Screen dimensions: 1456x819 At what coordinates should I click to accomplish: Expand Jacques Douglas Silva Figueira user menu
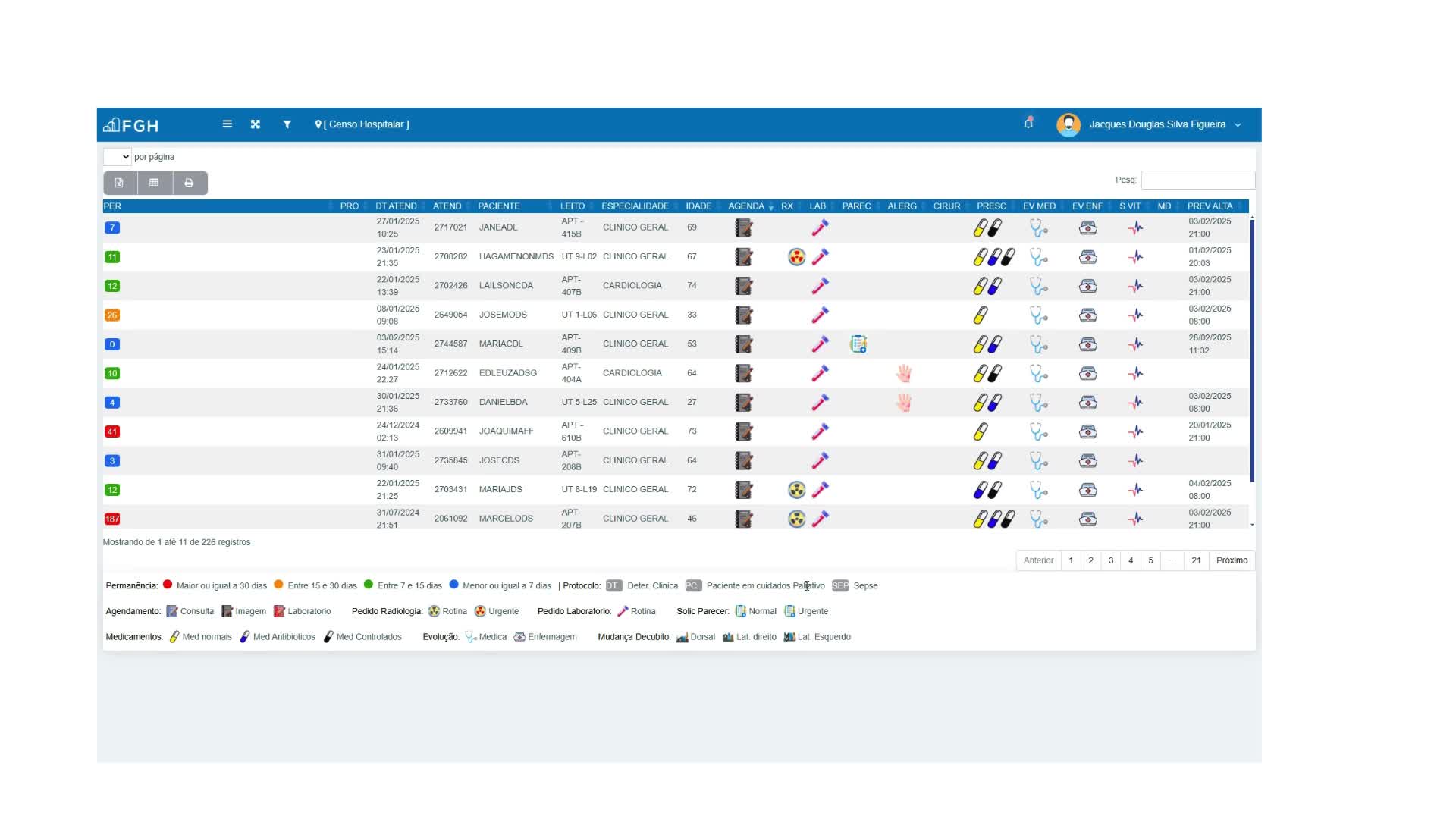[1157, 124]
